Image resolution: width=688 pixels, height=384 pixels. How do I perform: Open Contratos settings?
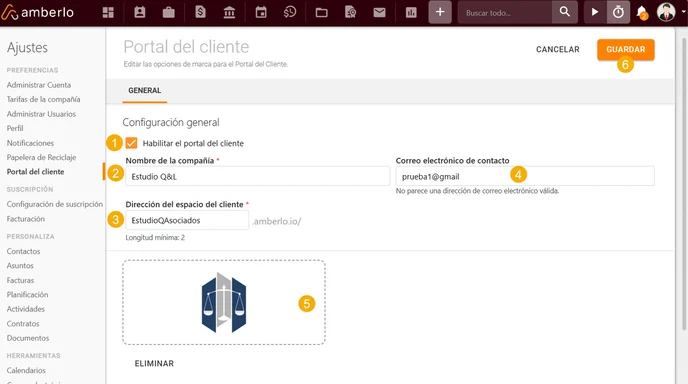click(23, 323)
